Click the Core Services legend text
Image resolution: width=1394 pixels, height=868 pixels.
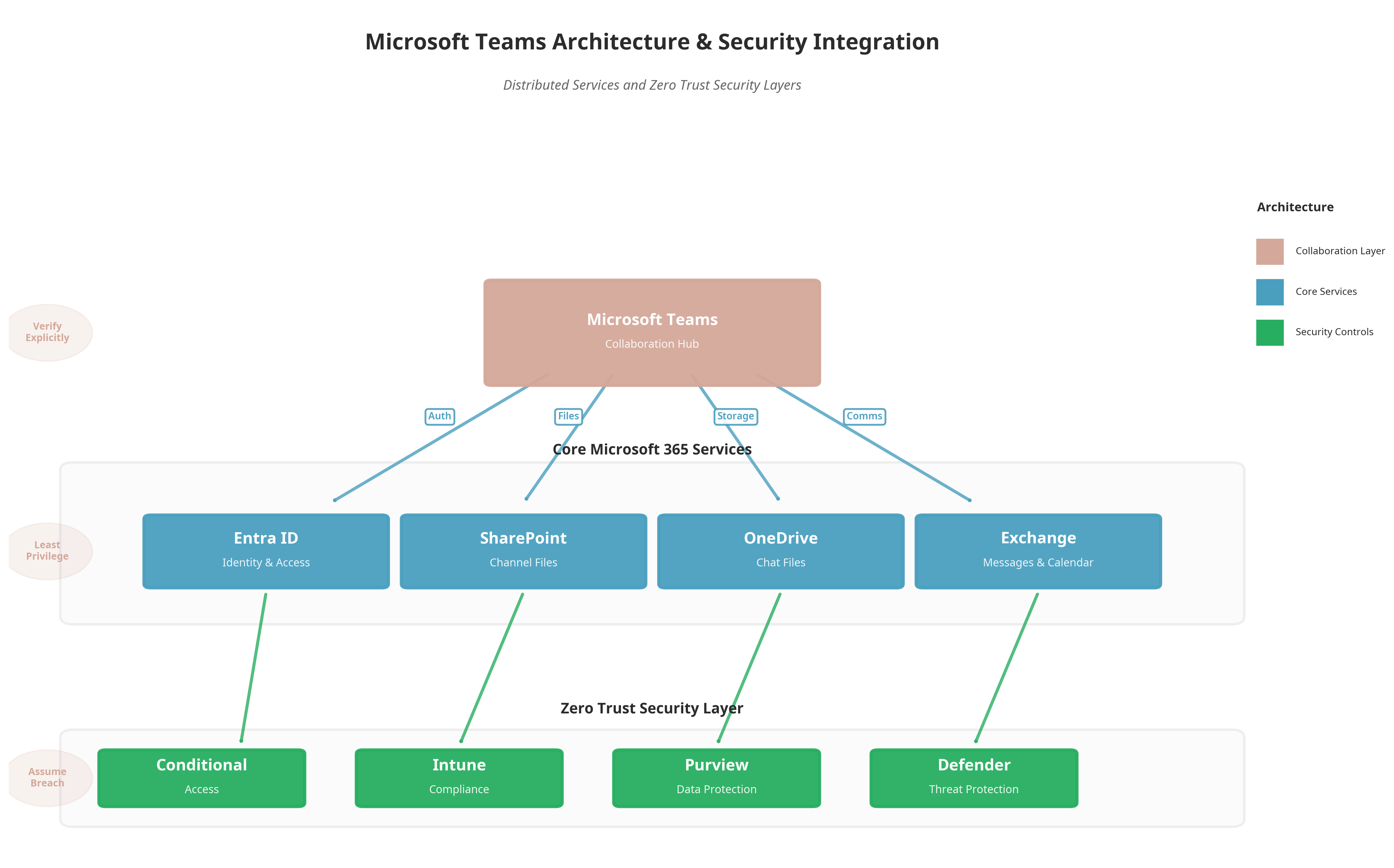pyautogui.click(x=1326, y=292)
